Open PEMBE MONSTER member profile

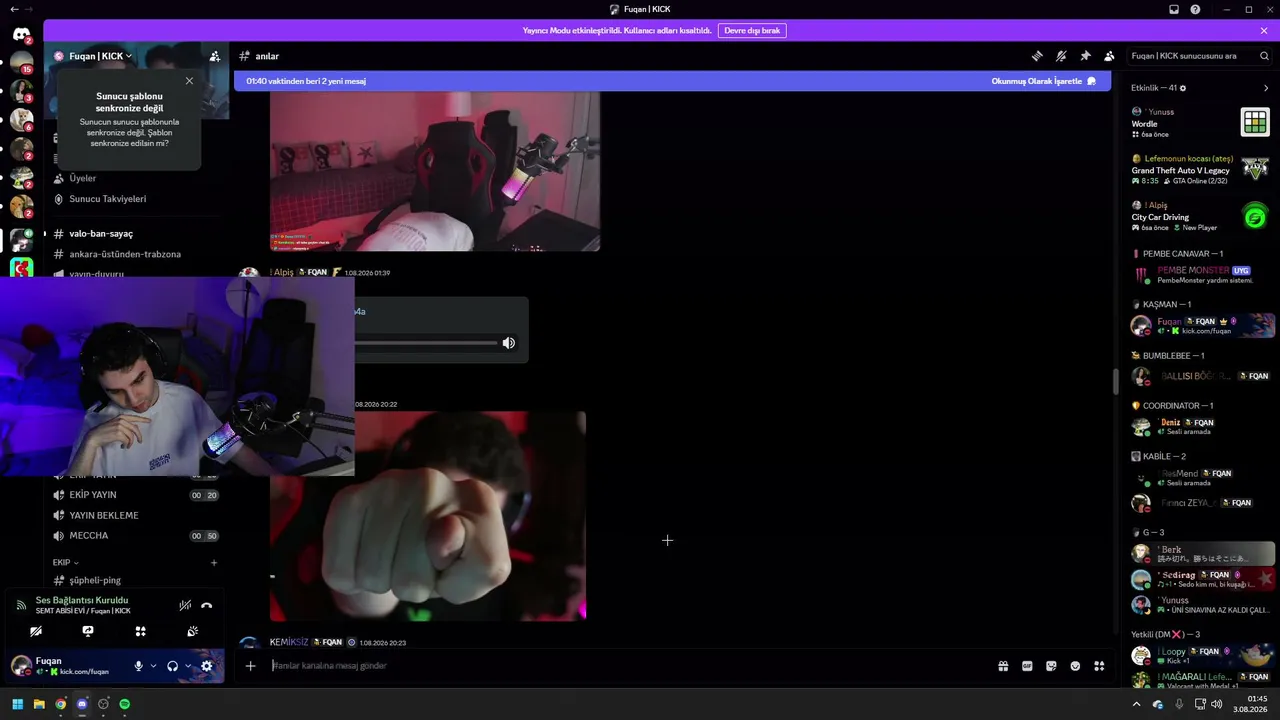1202,275
